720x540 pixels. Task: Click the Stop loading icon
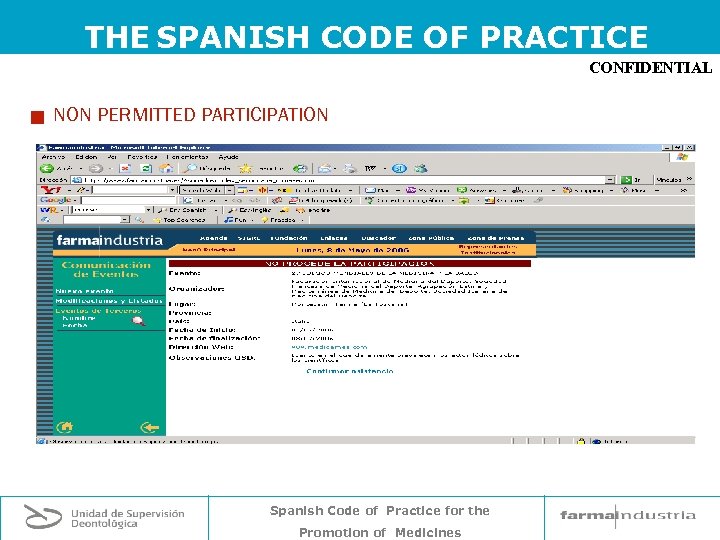coord(125,169)
